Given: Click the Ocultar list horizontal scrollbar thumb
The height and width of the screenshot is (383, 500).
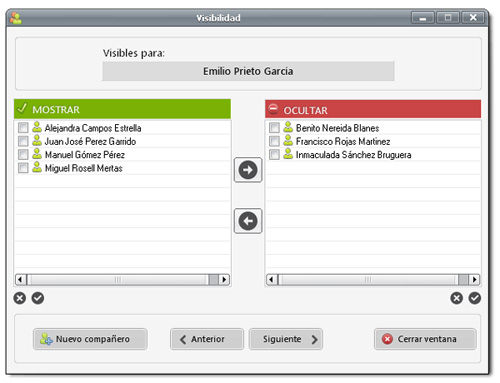Looking at the screenshot, I should (368, 279).
